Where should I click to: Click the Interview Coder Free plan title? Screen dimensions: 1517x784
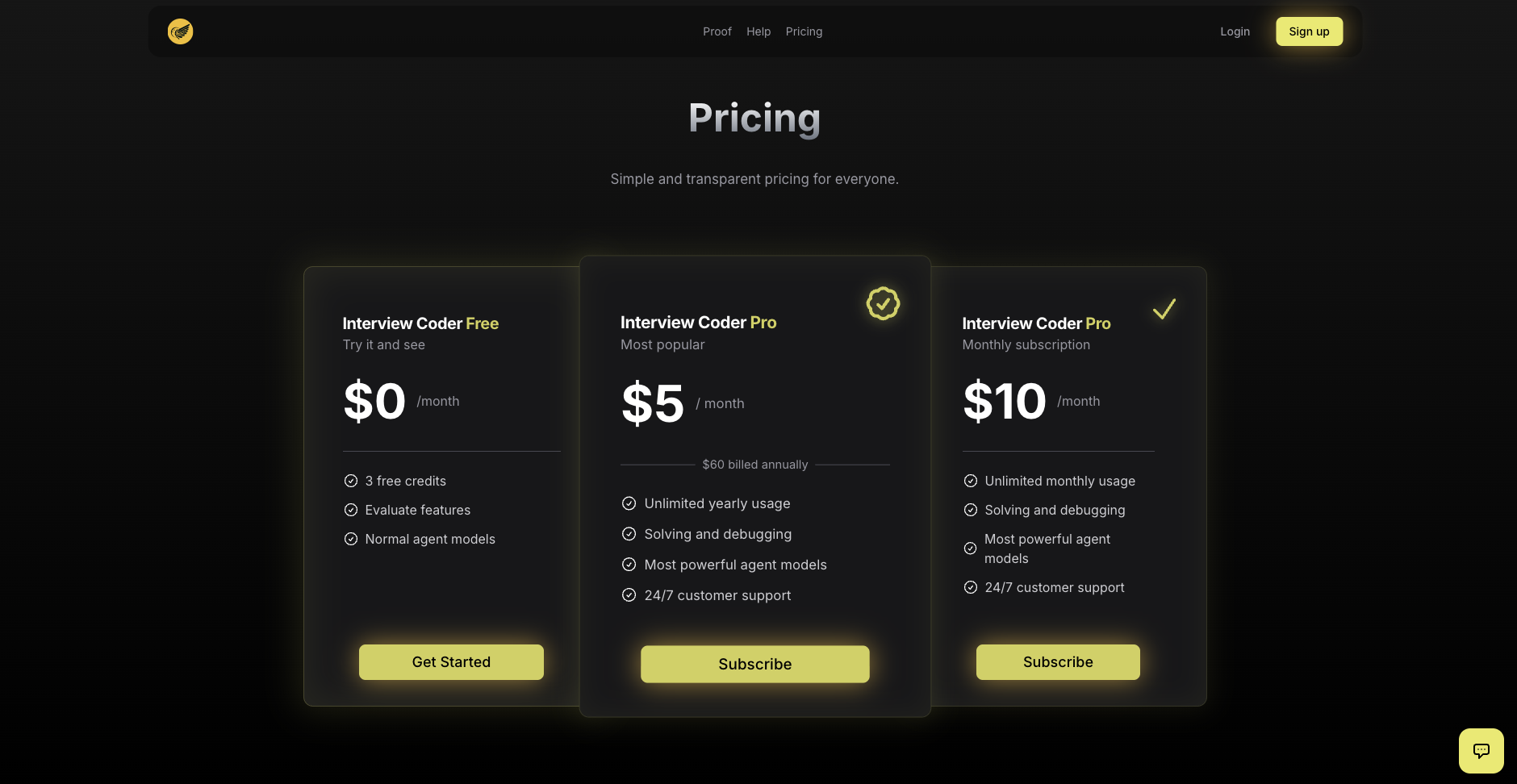point(420,323)
